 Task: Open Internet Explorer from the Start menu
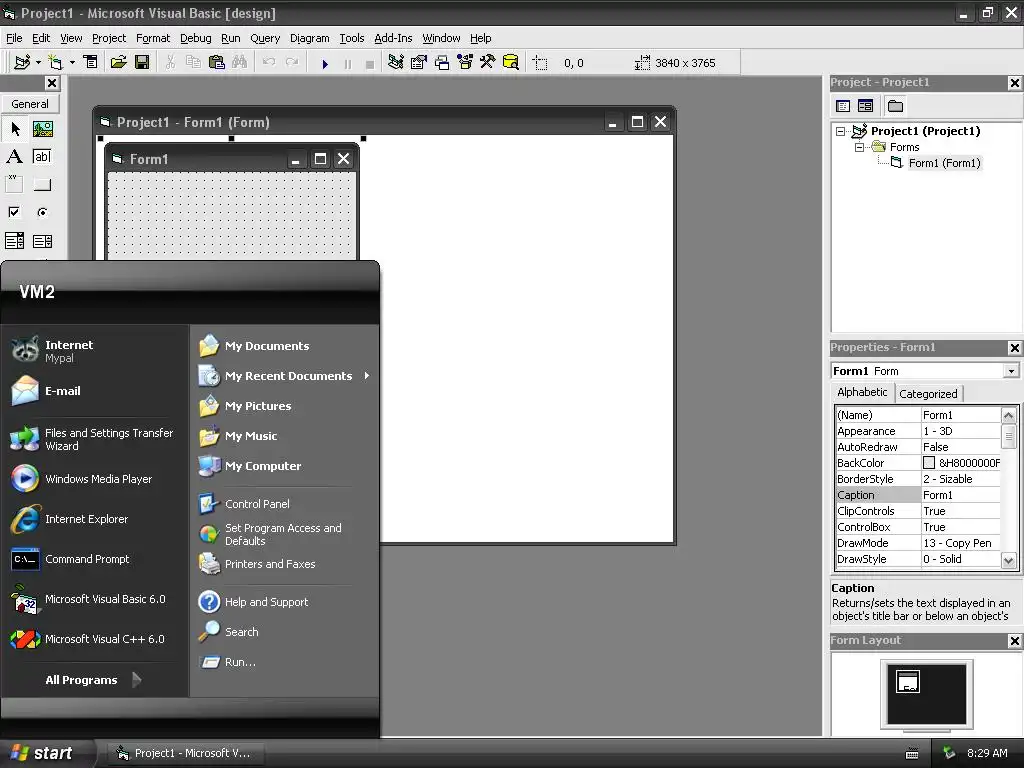coord(86,519)
